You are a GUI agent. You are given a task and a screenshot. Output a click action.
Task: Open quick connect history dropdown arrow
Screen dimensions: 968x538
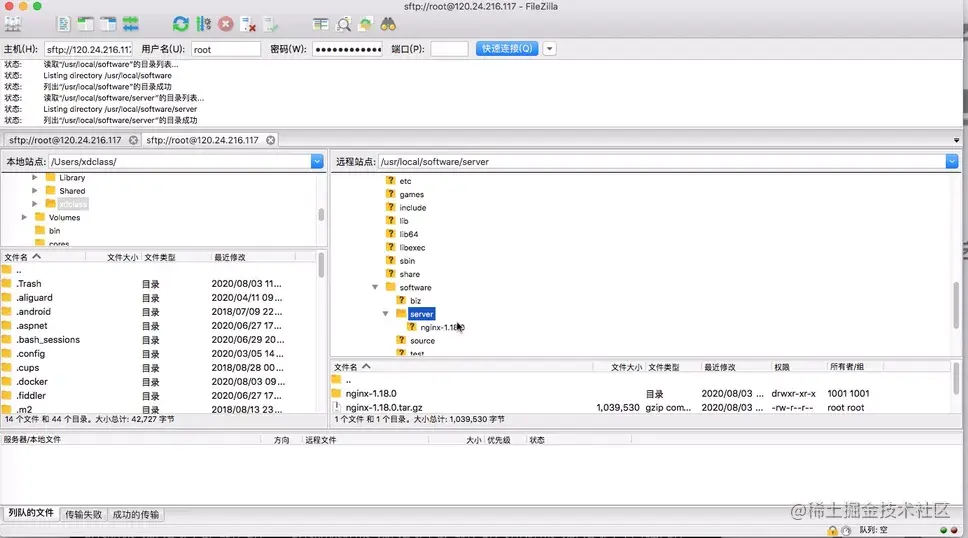pos(549,48)
